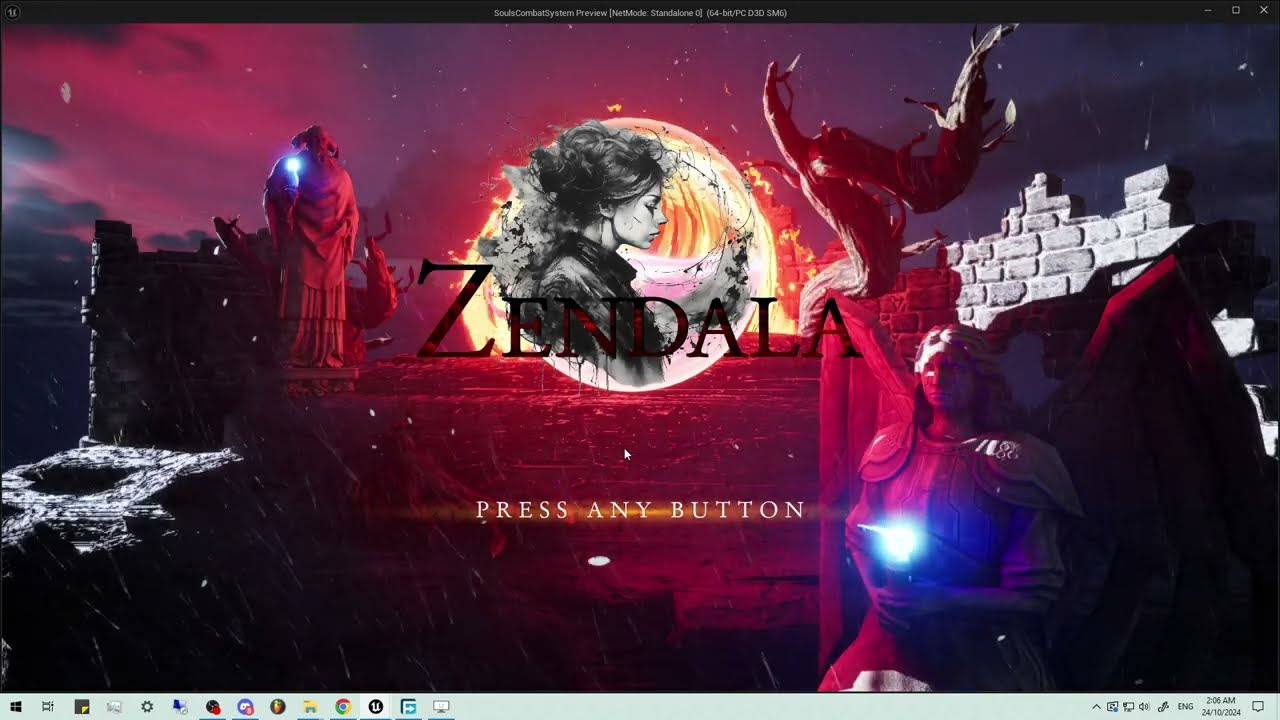Open the monitor-shaped app on taskbar
The image size is (1280, 720).
441,707
